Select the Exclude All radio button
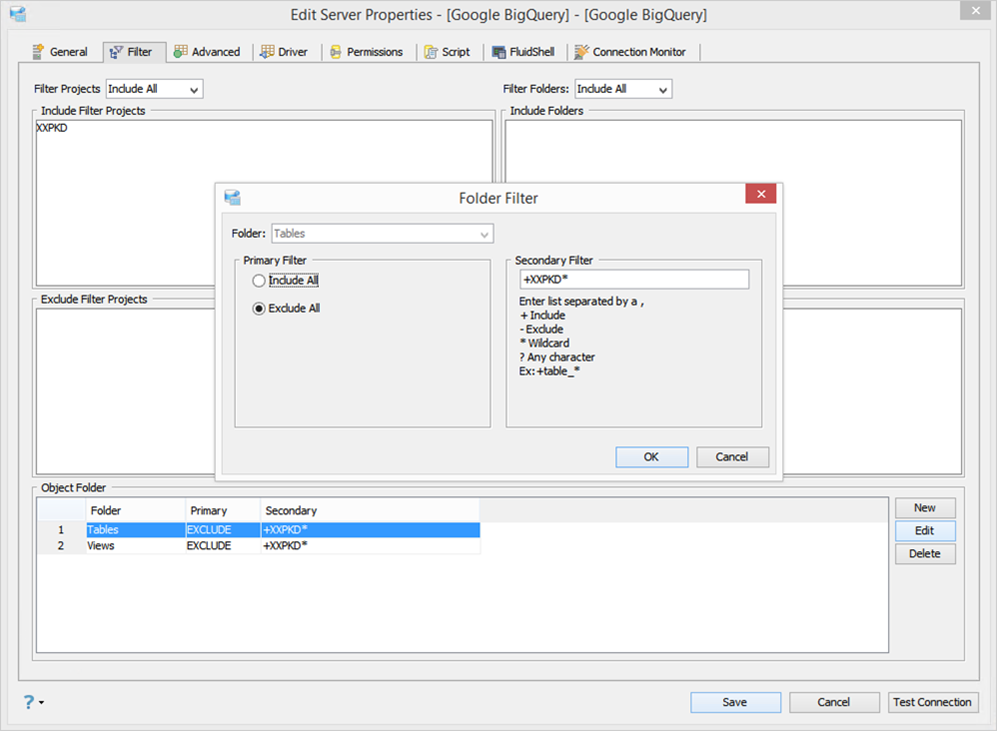Viewport: 997px width, 731px height. tap(259, 308)
